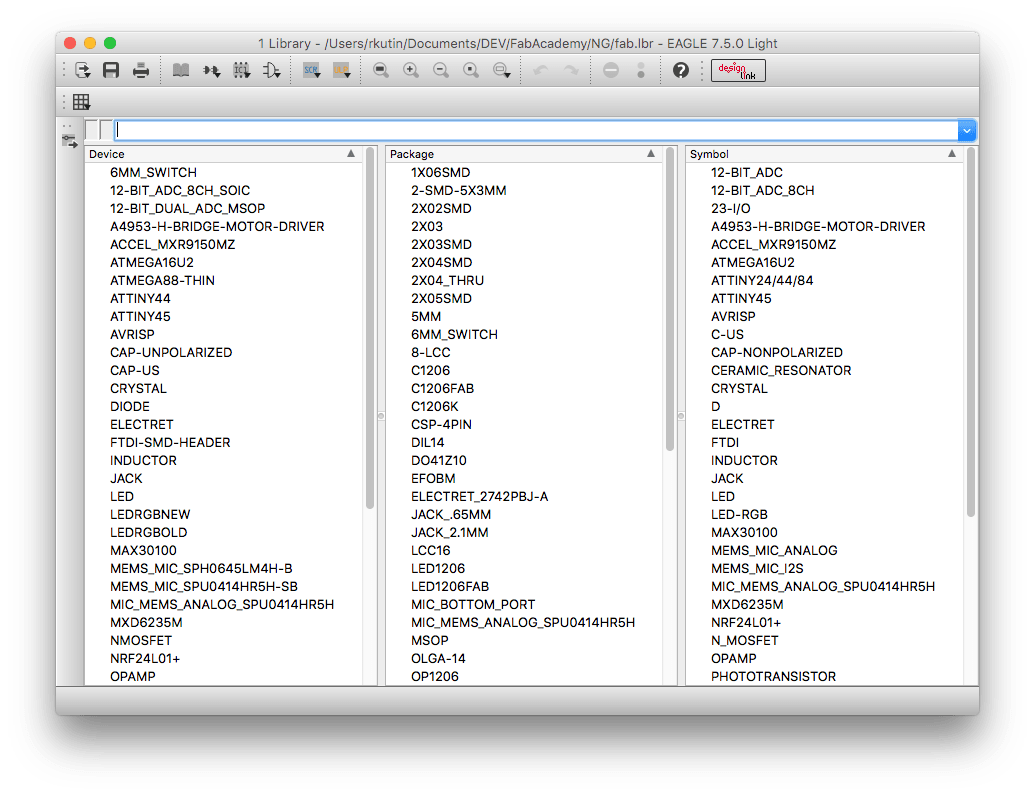Select package 2-SMD-5X3MM
Viewport: 1035px width, 795px height.
(458, 190)
